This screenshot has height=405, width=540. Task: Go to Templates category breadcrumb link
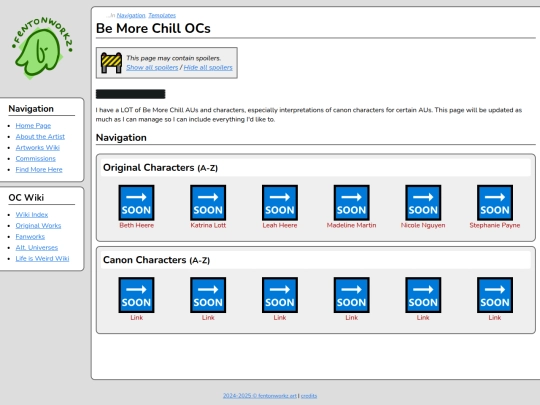[x=162, y=15]
